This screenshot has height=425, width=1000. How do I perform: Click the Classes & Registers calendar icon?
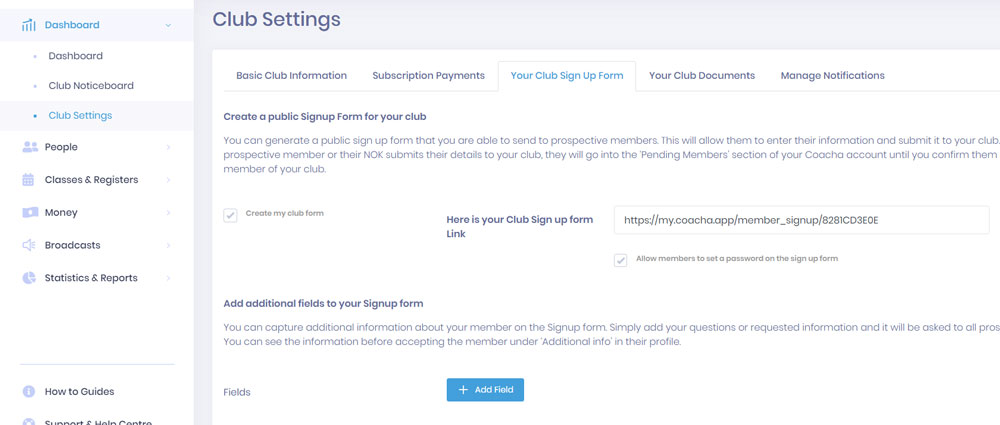[x=28, y=180]
